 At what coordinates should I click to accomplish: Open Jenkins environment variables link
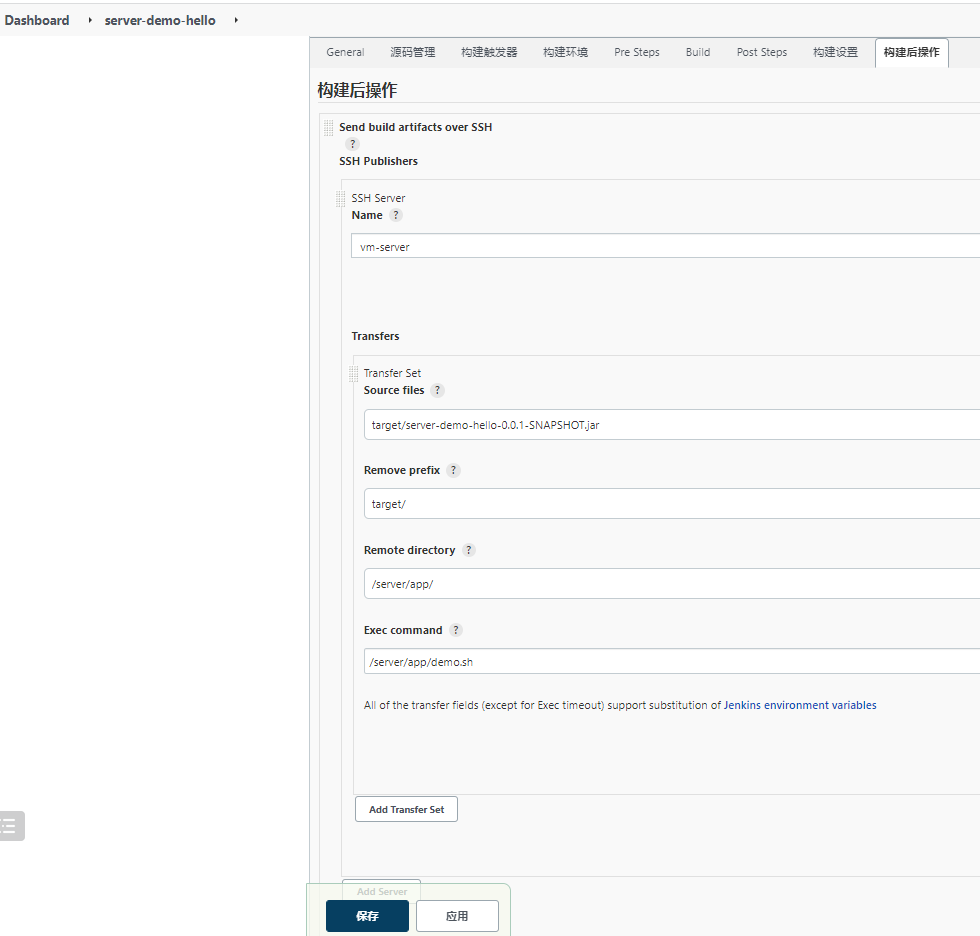[800, 705]
